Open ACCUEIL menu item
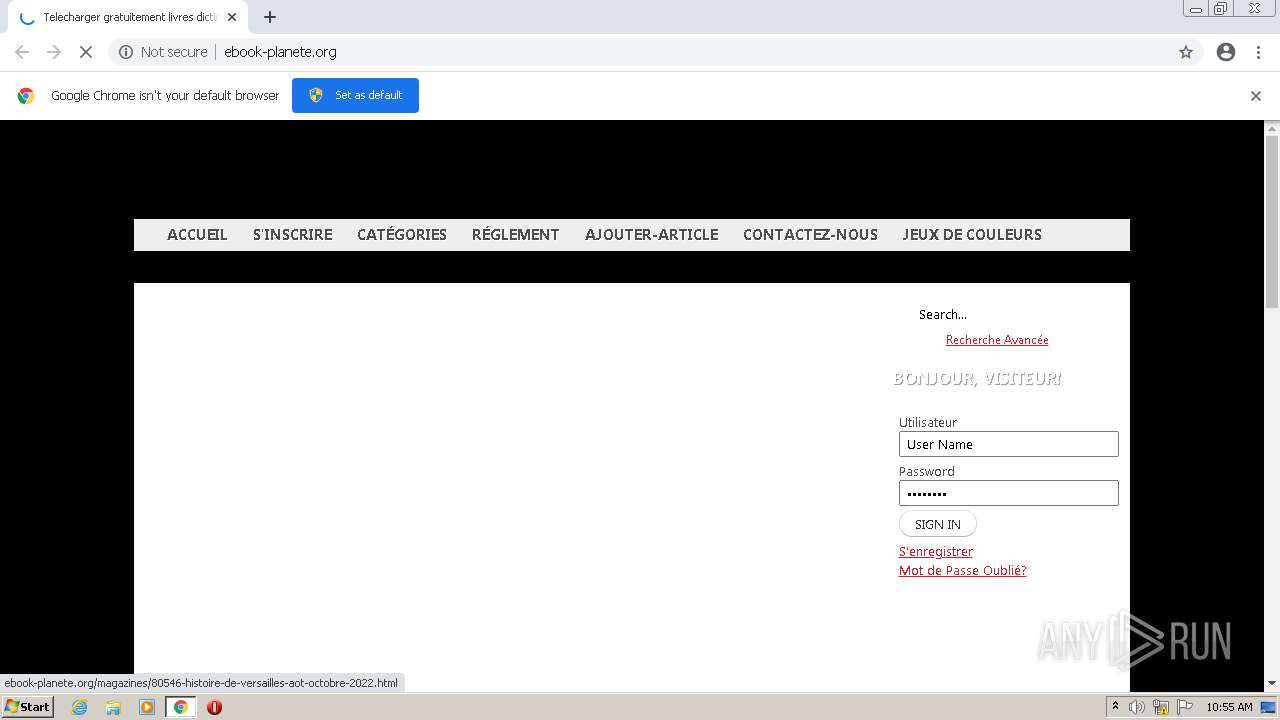The image size is (1280, 720). [197, 234]
